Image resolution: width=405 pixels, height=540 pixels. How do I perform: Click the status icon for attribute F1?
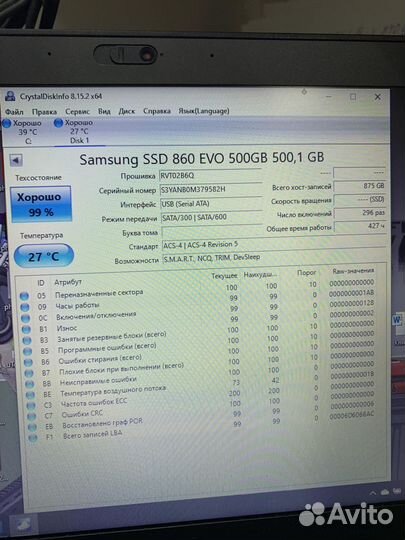click(33, 438)
